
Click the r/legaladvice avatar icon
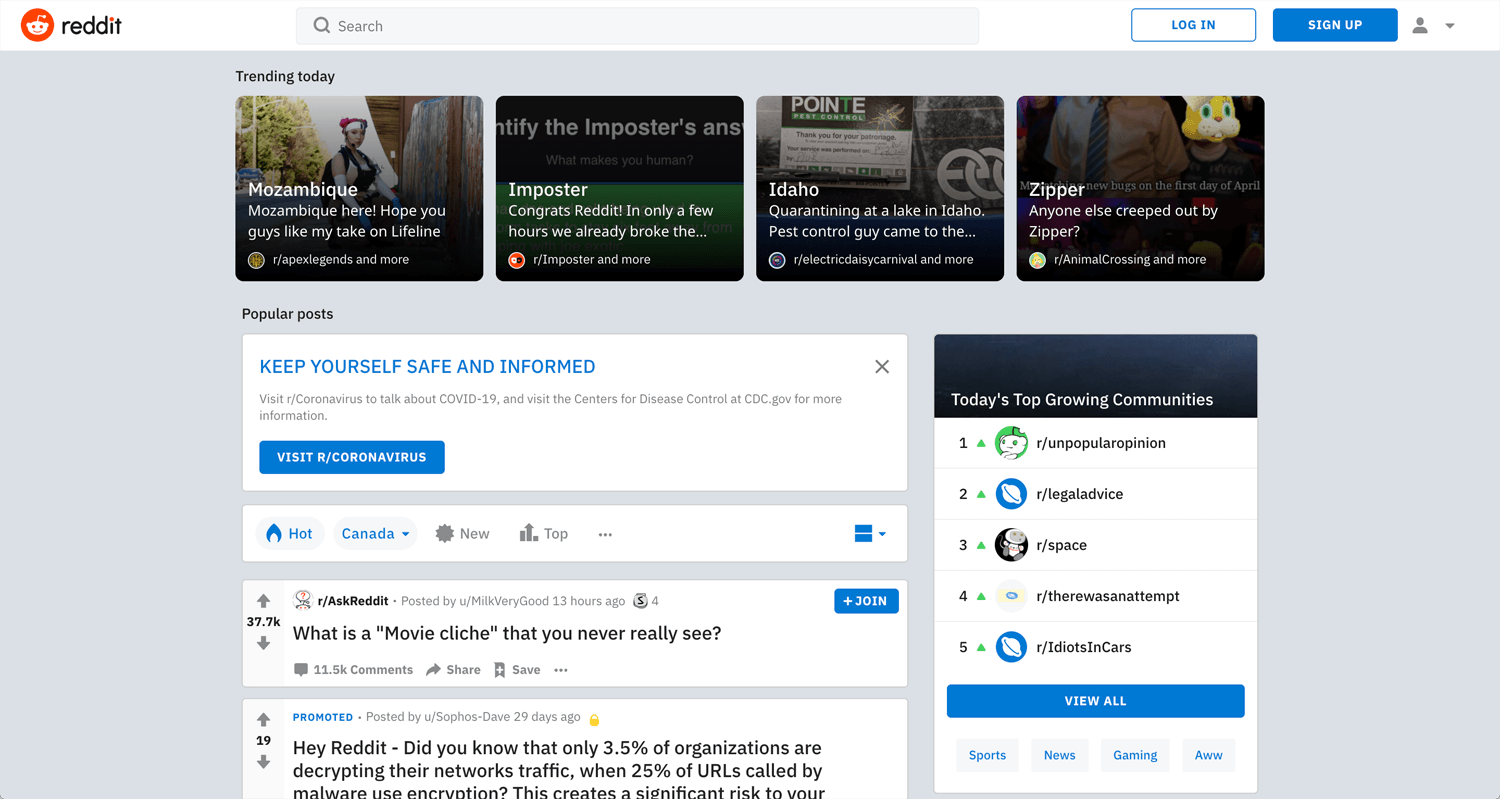pyautogui.click(x=1011, y=494)
